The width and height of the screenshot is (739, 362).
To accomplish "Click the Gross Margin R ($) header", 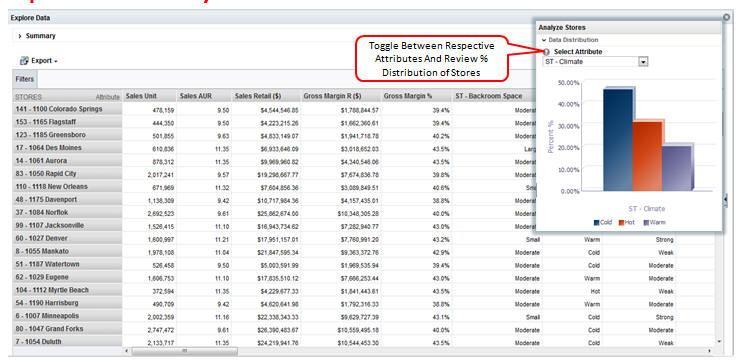I will [341, 96].
